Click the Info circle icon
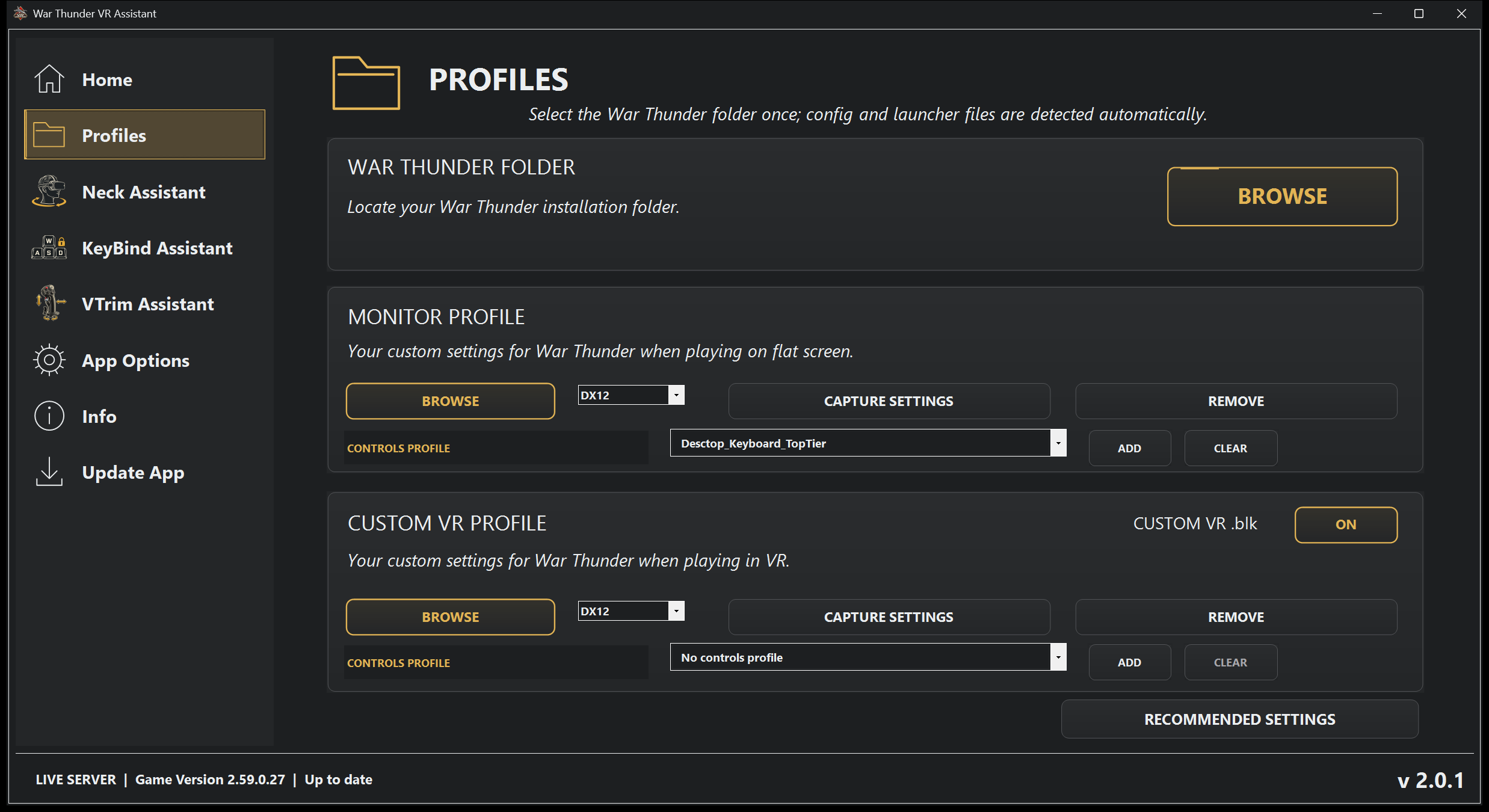 click(x=49, y=416)
